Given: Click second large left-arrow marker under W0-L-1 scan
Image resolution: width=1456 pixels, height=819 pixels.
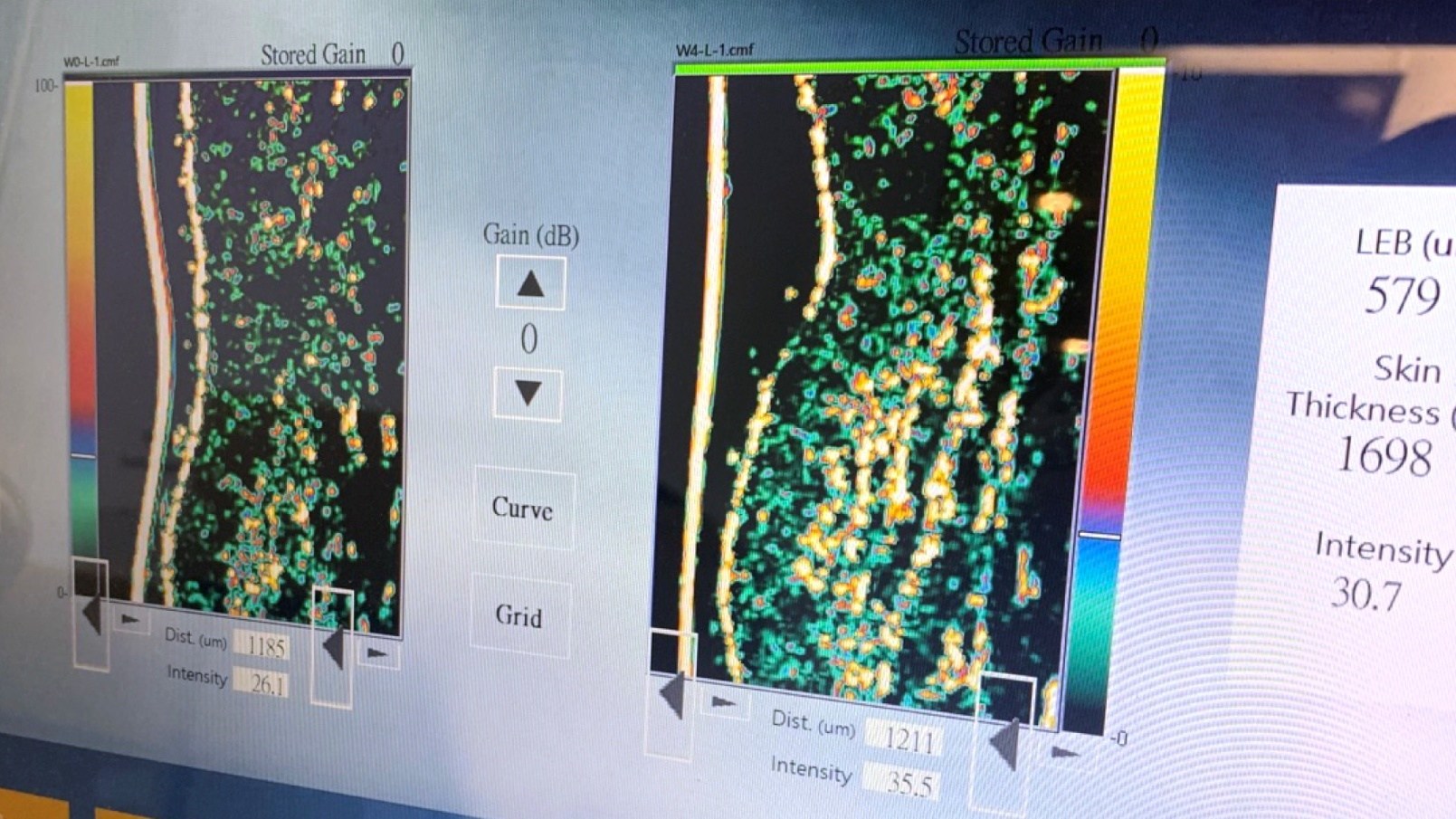Looking at the screenshot, I should [x=332, y=646].
